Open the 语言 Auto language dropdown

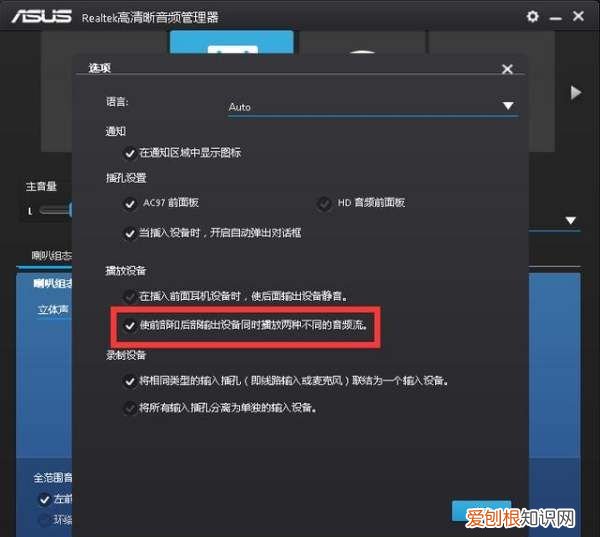[373, 107]
